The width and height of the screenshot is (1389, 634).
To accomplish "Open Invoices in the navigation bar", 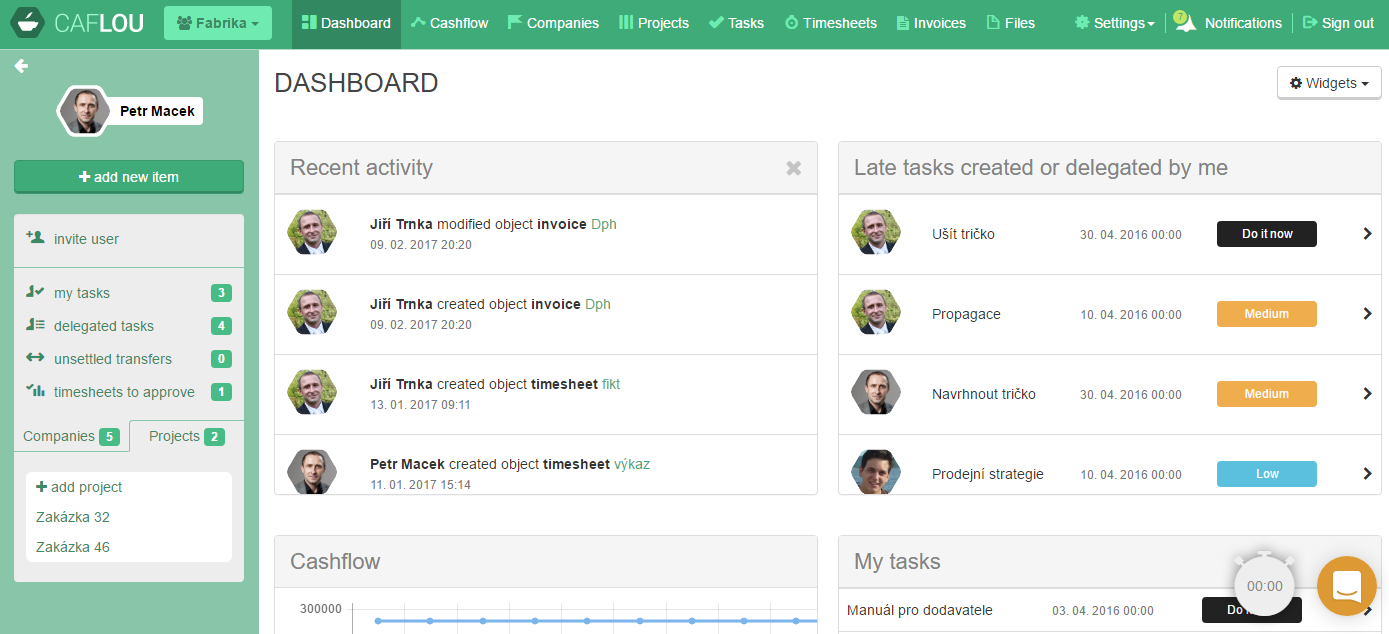I will pyautogui.click(x=931, y=23).
